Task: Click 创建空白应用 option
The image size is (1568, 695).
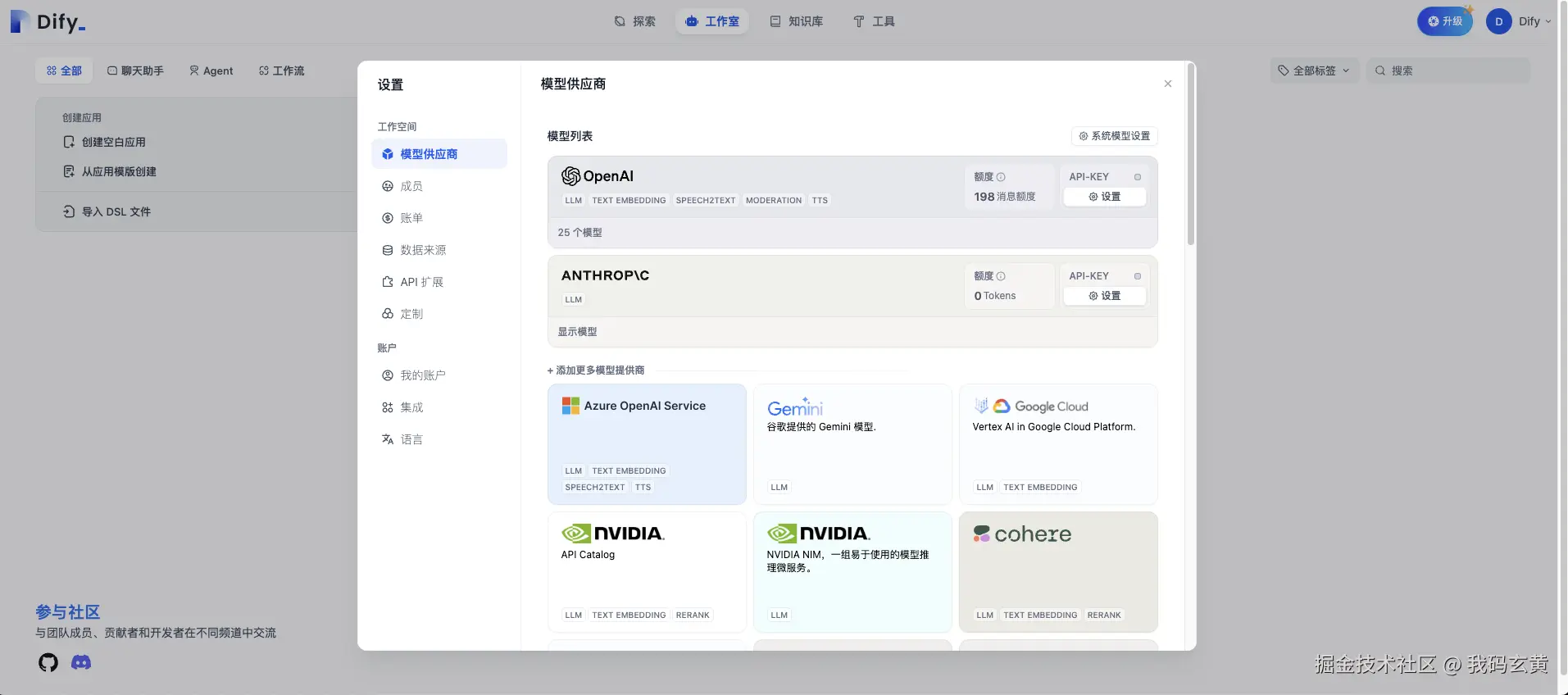Action: coord(105,142)
